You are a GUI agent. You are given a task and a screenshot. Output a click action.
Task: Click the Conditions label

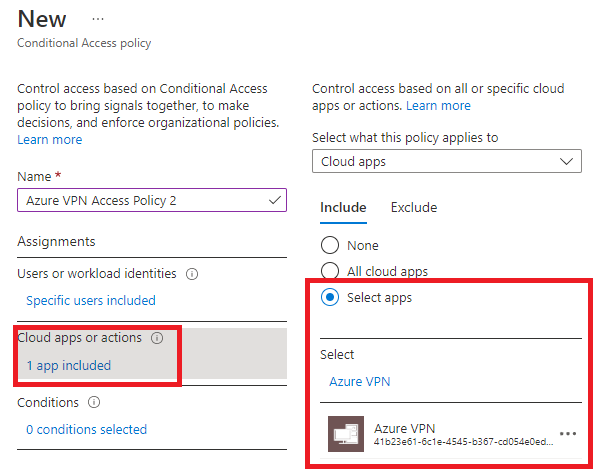pos(48,403)
